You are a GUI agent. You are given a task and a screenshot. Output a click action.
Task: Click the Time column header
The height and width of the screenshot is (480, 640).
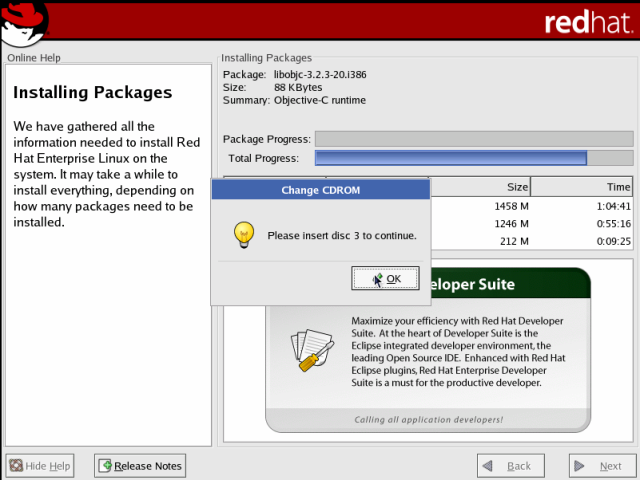pyautogui.click(x=582, y=187)
